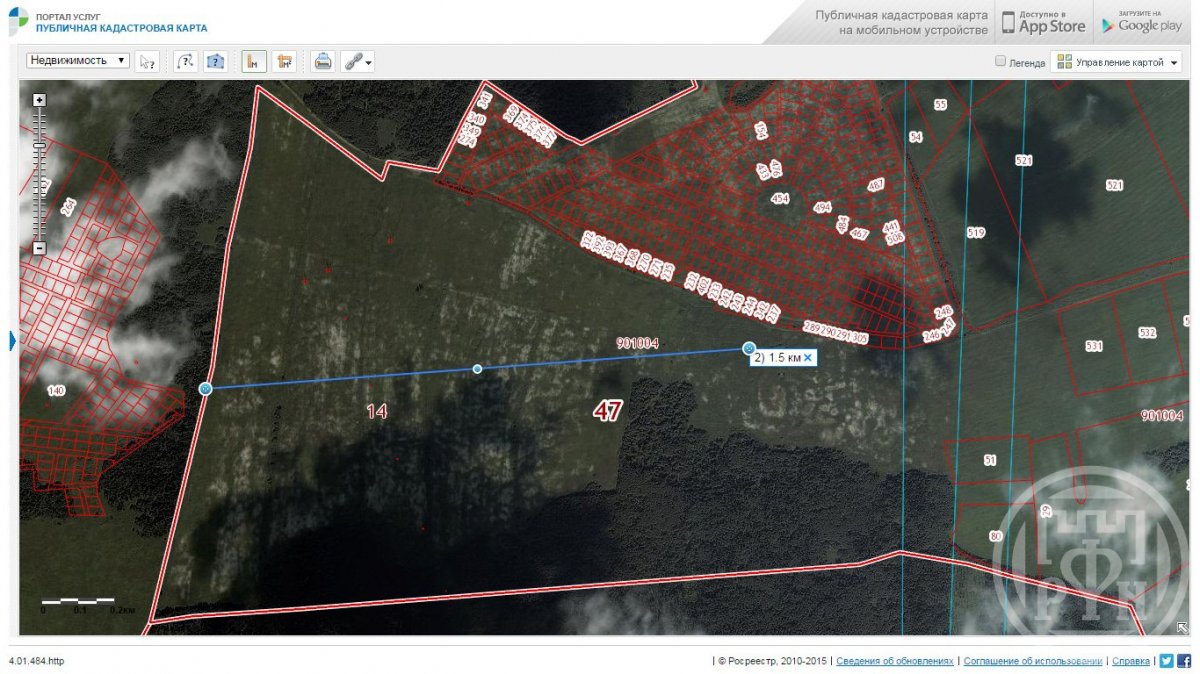Image resolution: width=1200 pixels, height=674 pixels.
Task: Select the distance measurement ruler tool
Action: pyautogui.click(x=254, y=61)
